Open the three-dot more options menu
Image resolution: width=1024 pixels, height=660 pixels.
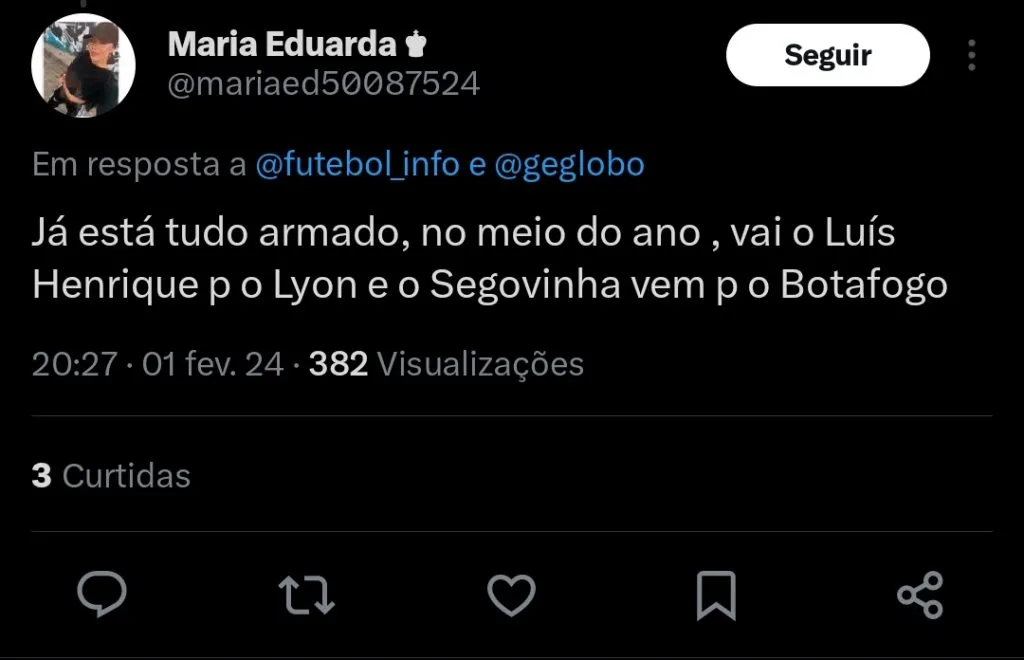tap(971, 55)
